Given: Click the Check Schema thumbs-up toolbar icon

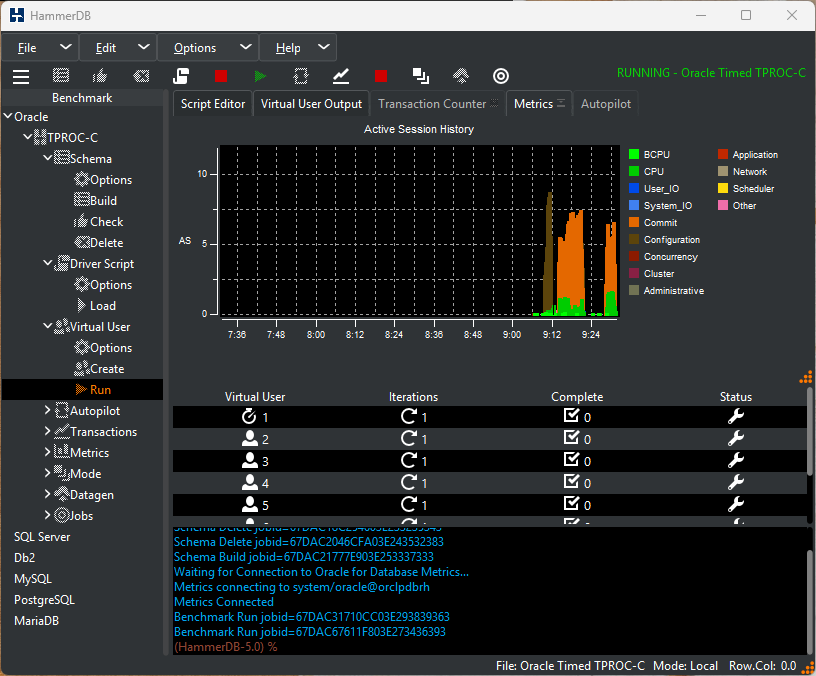Looking at the screenshot, I should 100,76.
